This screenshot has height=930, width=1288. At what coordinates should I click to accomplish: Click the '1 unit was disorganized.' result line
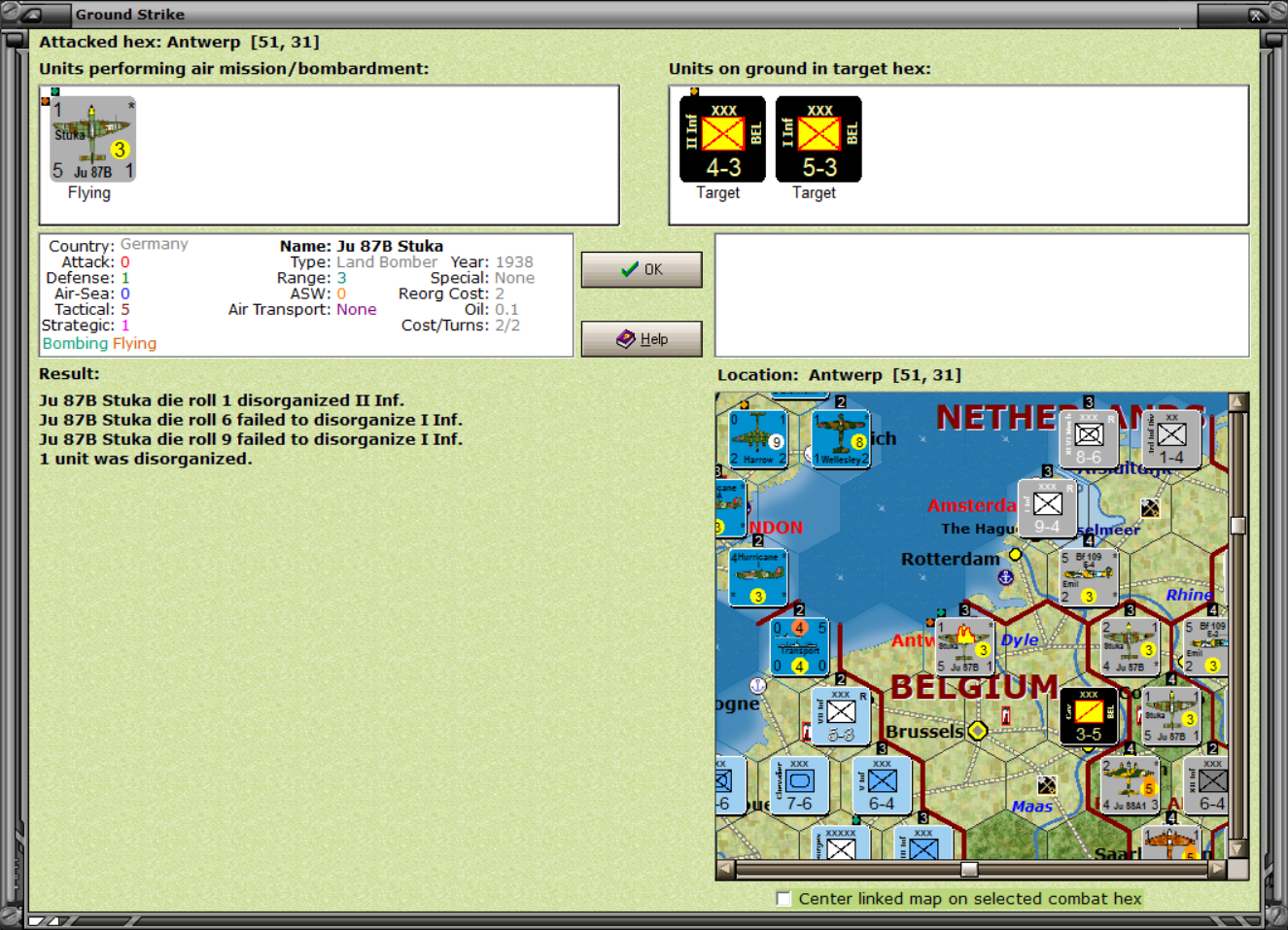(x=146, y=459)
